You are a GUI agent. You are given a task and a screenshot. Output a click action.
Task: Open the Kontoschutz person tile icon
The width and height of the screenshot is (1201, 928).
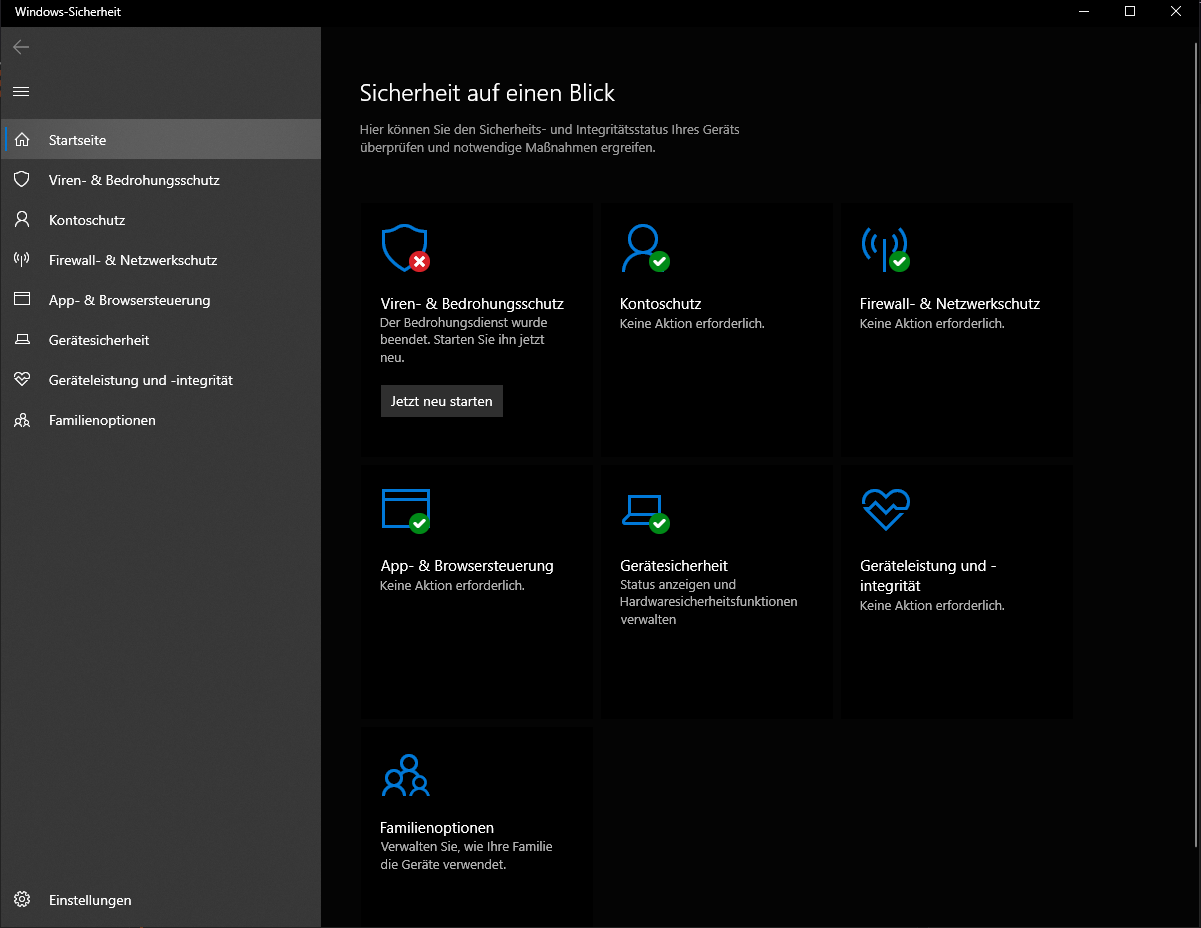tap(643, 248)
